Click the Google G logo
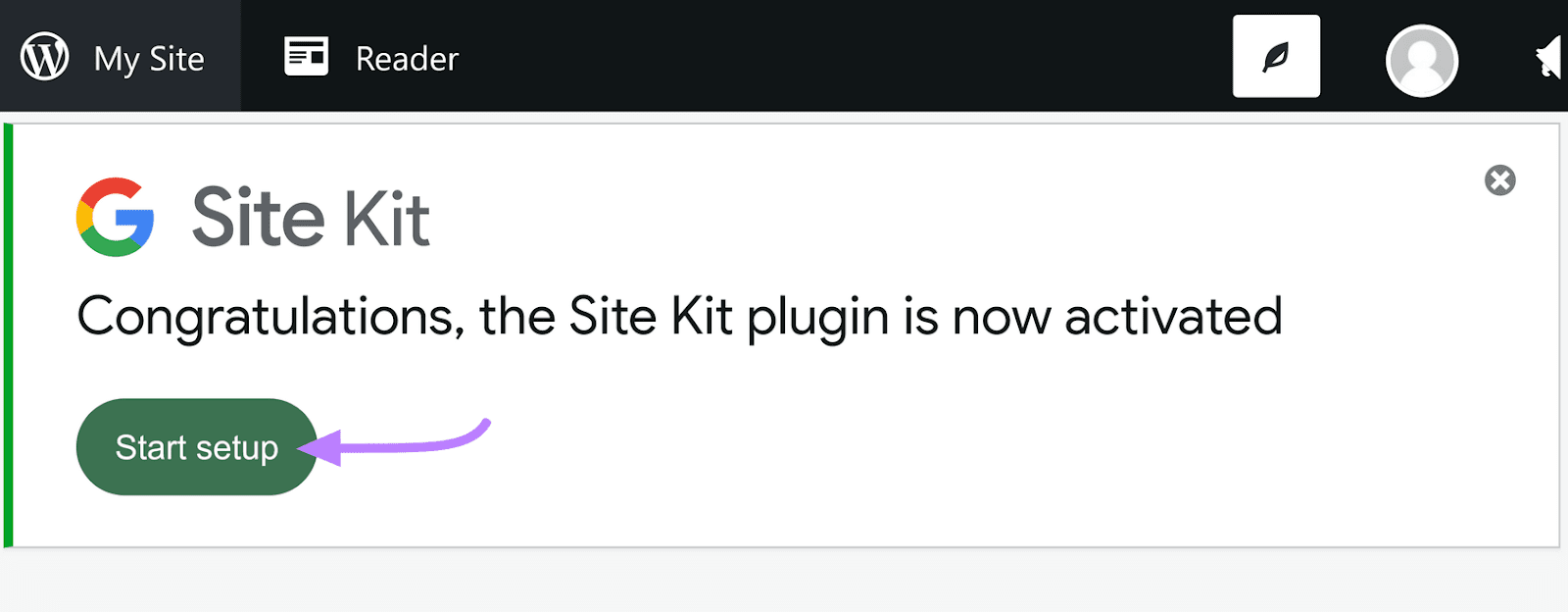 pos(116,217)
